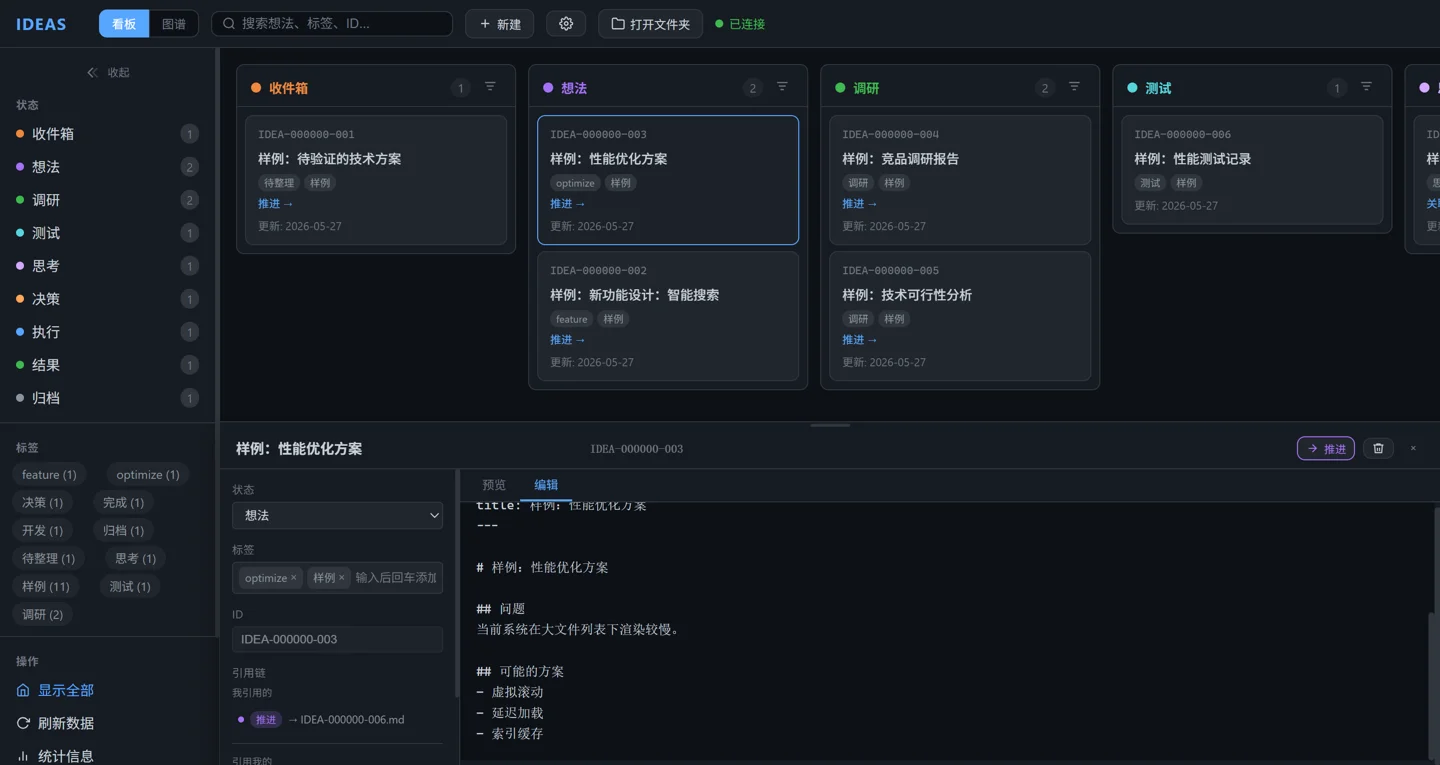Click the purple 推进 button in detail header
This screenshot has width=1440, height=765.
pos(1326,448)
